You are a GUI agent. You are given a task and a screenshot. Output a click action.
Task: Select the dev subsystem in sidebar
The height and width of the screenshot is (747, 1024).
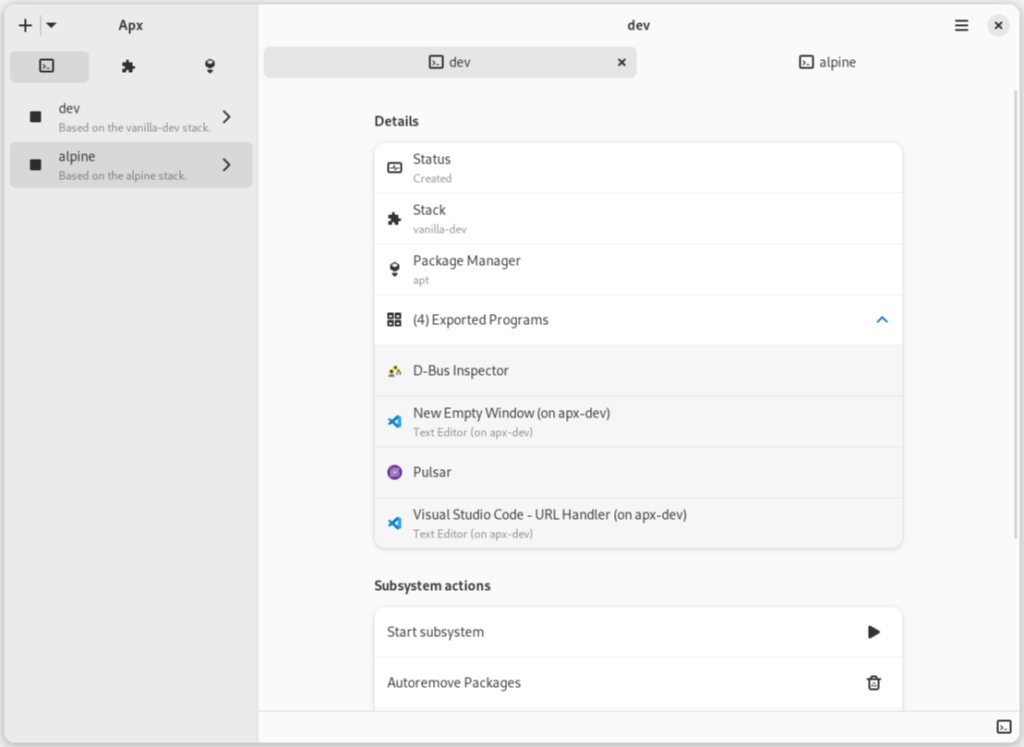pos(120,117)
